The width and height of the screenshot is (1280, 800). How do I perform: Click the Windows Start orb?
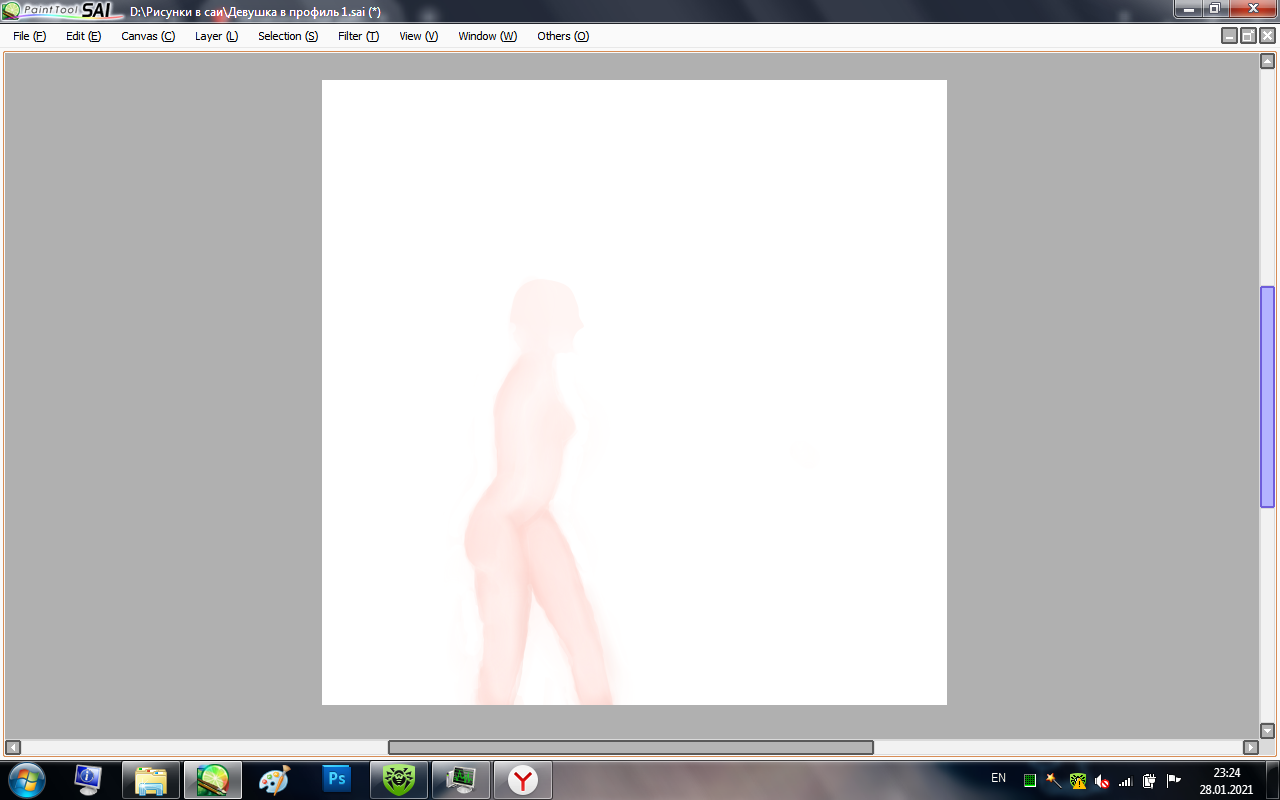coord(26,779)
